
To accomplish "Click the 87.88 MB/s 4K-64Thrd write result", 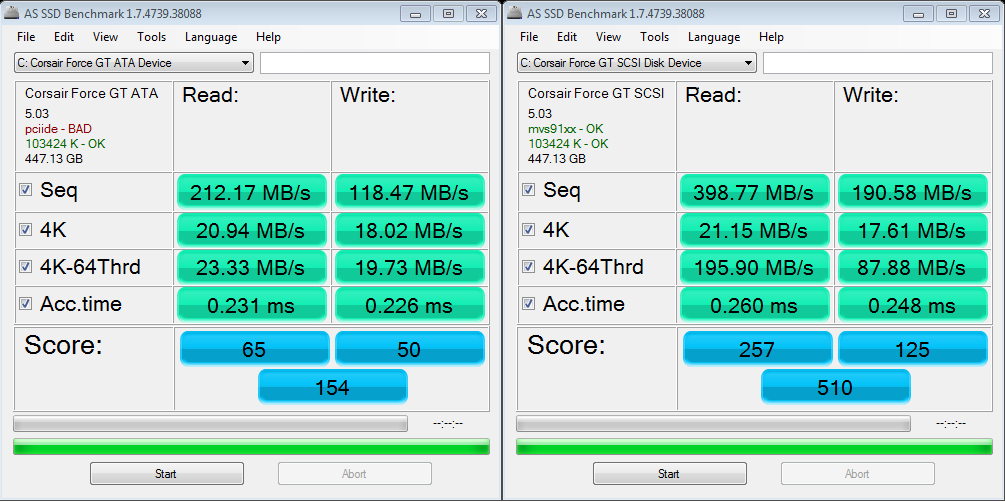I will 913,268.
